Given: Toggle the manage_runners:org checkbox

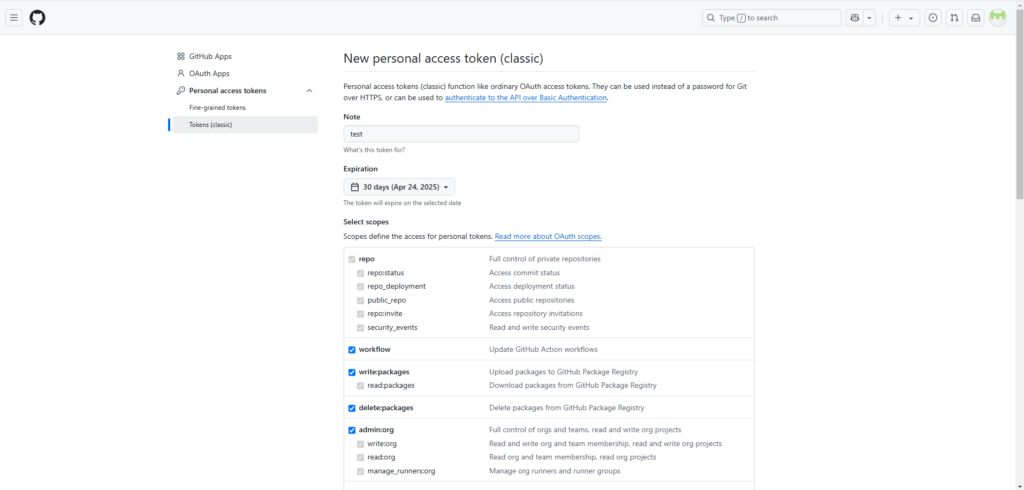Looking at the screenshot, I should pos(360,472).
